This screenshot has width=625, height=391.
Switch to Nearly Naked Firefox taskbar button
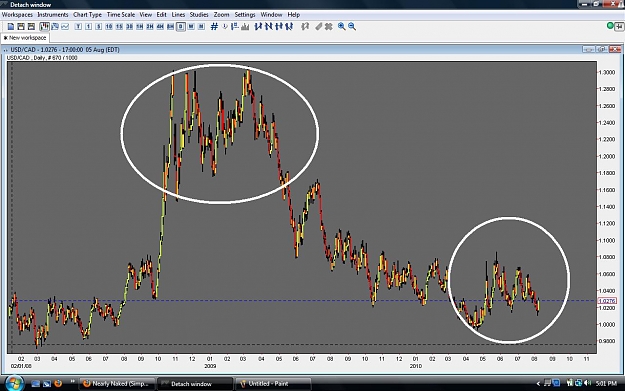tap(116, 384)
